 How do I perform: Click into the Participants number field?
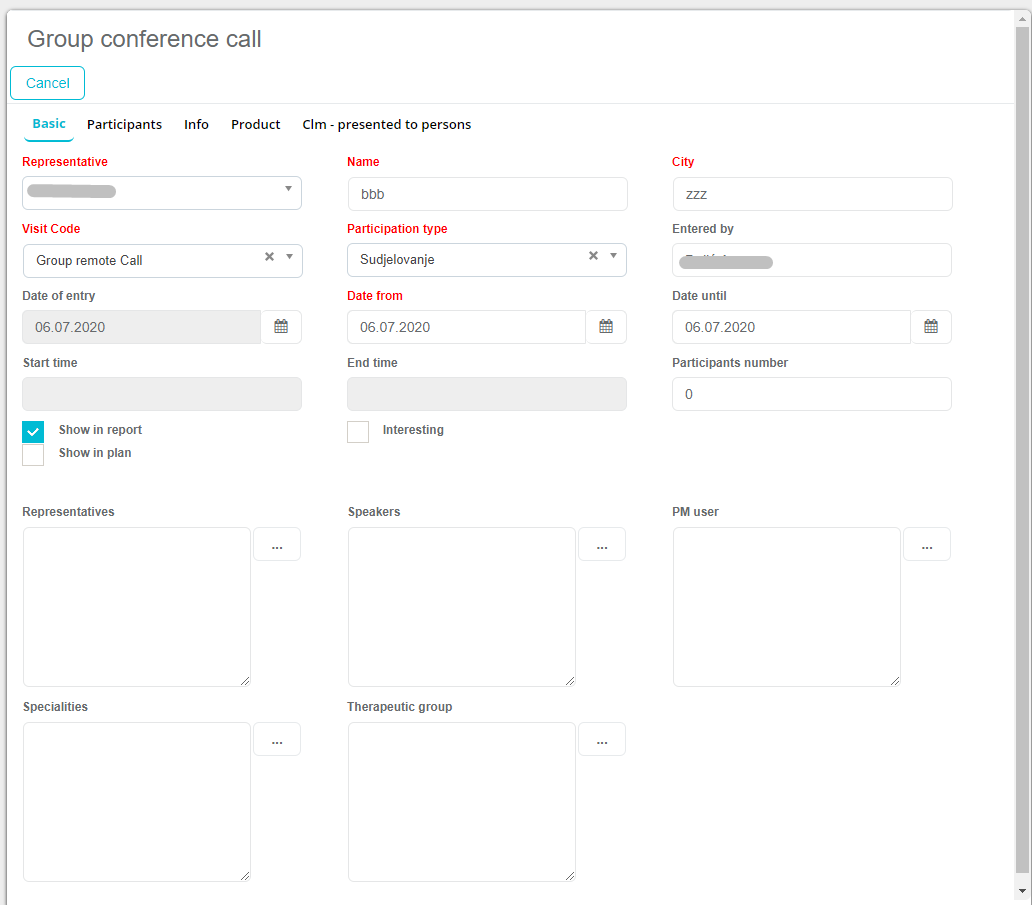pyautogui.click(x=811, y=394)
